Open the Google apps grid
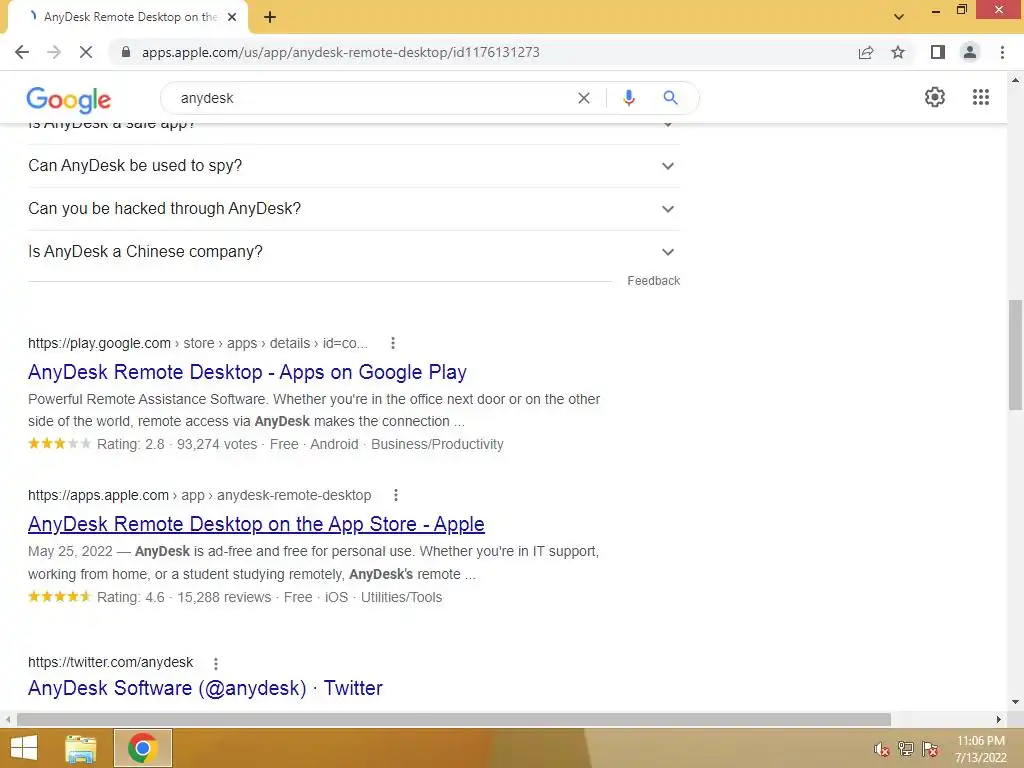This screenshot has width=1024, height=768. 980,97
